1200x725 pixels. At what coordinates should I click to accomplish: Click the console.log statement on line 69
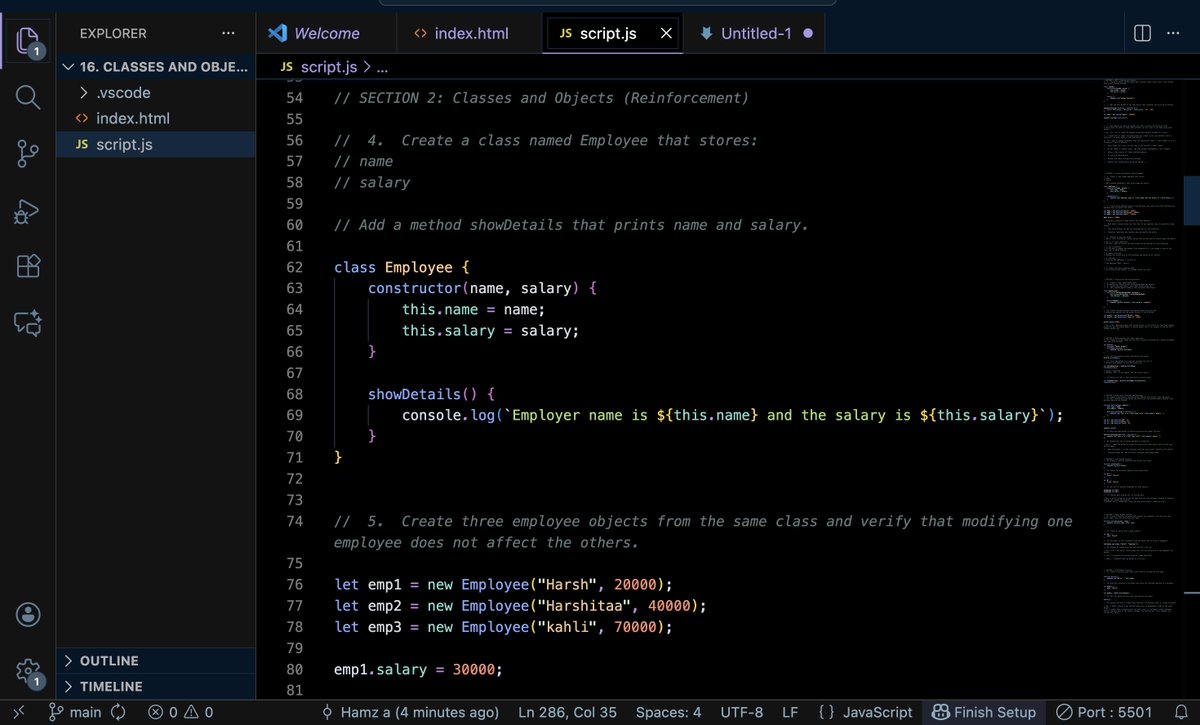click(732, 415)
